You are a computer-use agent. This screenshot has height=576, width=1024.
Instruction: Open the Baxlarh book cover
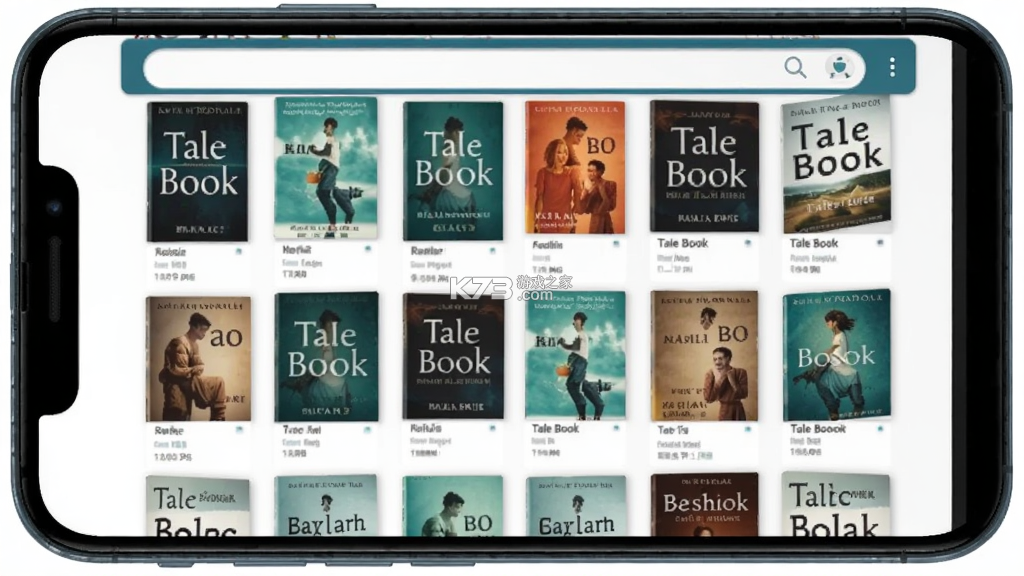pos(326,505)
